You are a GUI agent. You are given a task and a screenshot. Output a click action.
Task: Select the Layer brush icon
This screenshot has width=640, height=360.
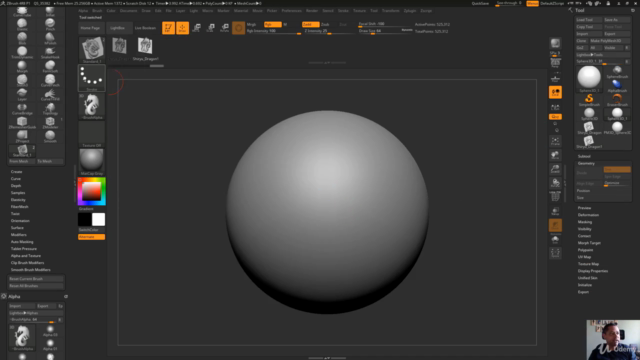[22, 94]
